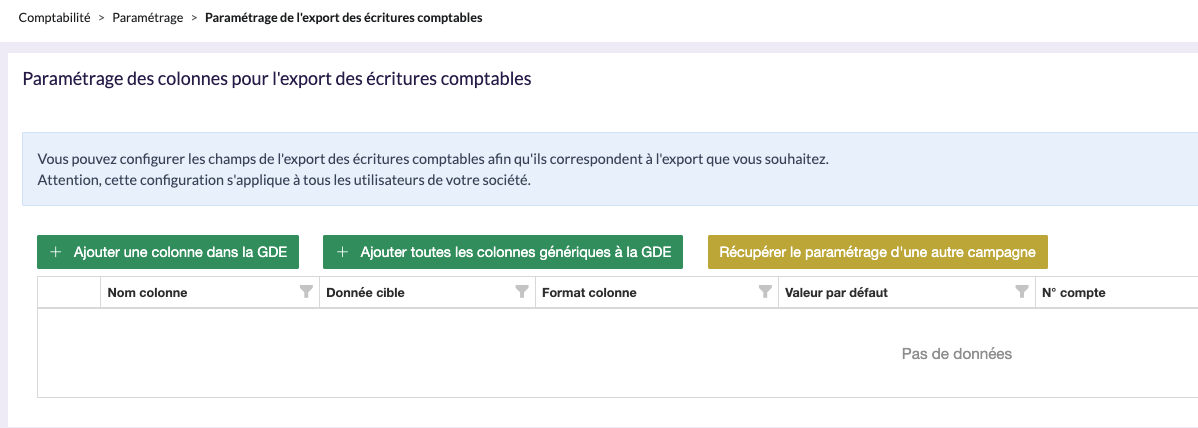
Task: Click plus icon of Ajouter une colonne
Action: pyautogui.click(x=56, y=252)
